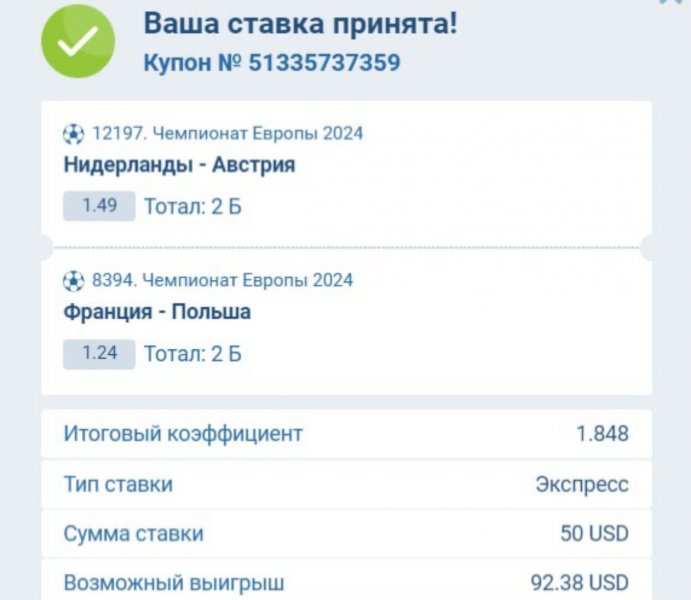Click the '12197. Чемпионат Европы 2024' label
691x600 pixels.
coord(227,134)
